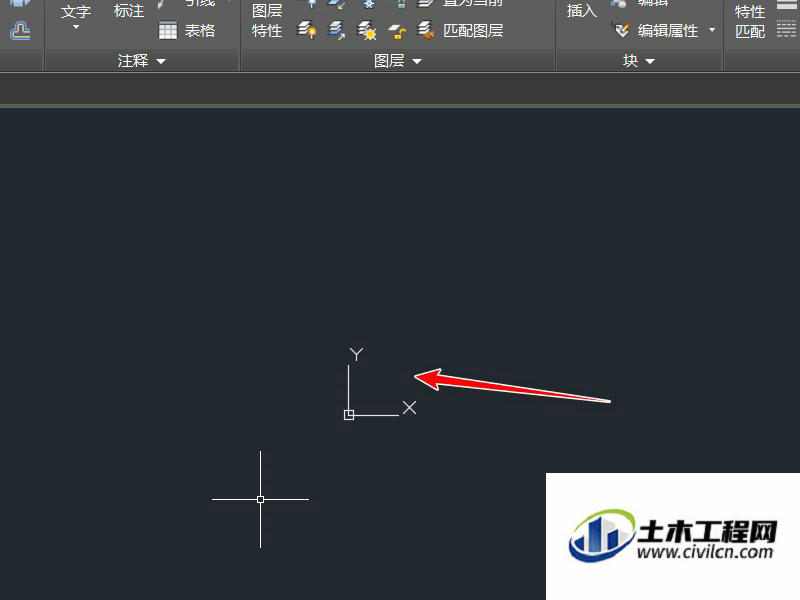
Task: Select the 标注 dimension tool
Action: [x=129, y=11]
